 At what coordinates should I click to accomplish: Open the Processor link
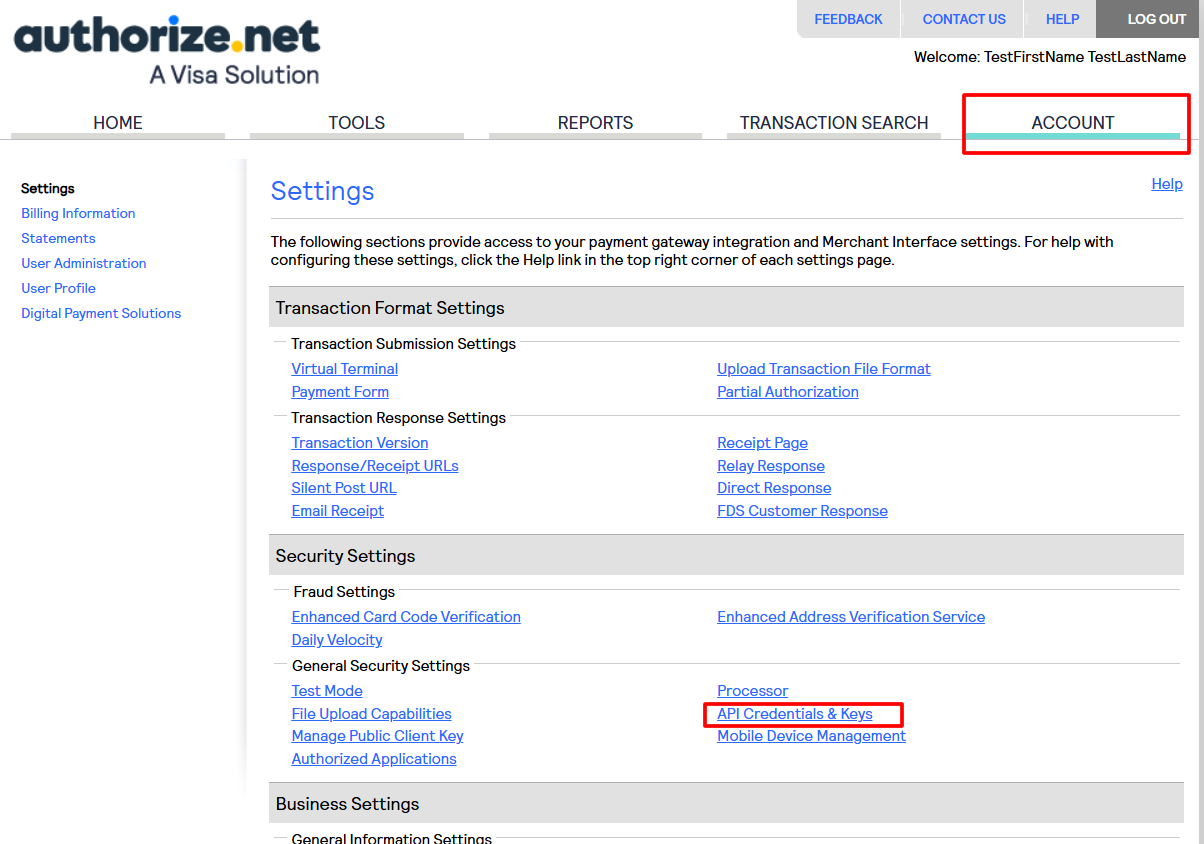click(753, 691)
